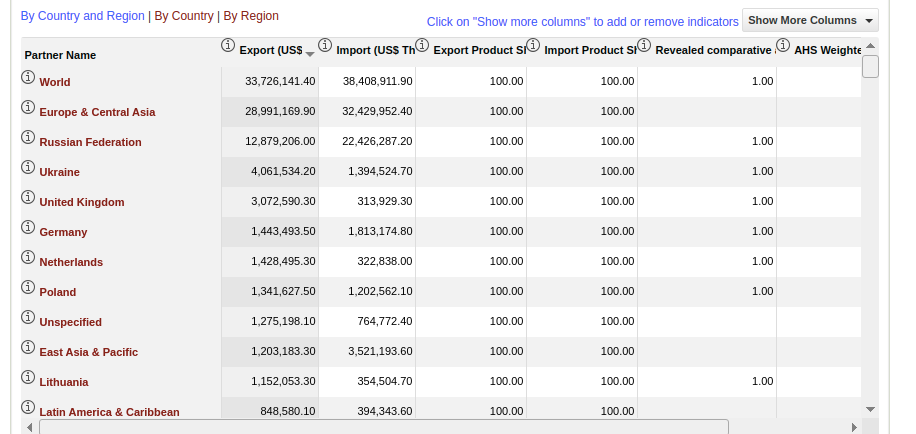
Task: Open the Netherlands partner link
Action: point(71,262)
